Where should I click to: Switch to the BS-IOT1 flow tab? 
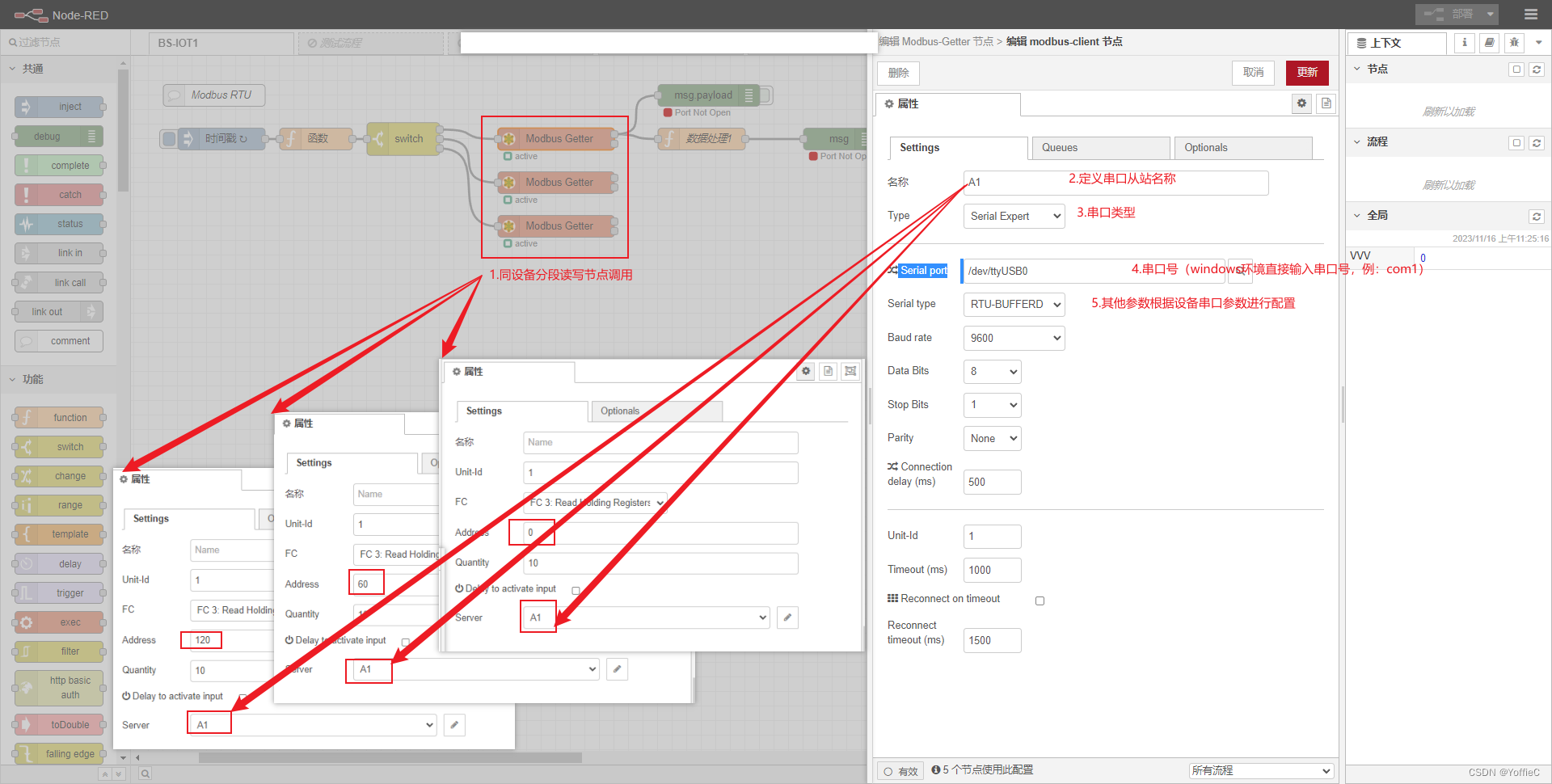(221, 43)
